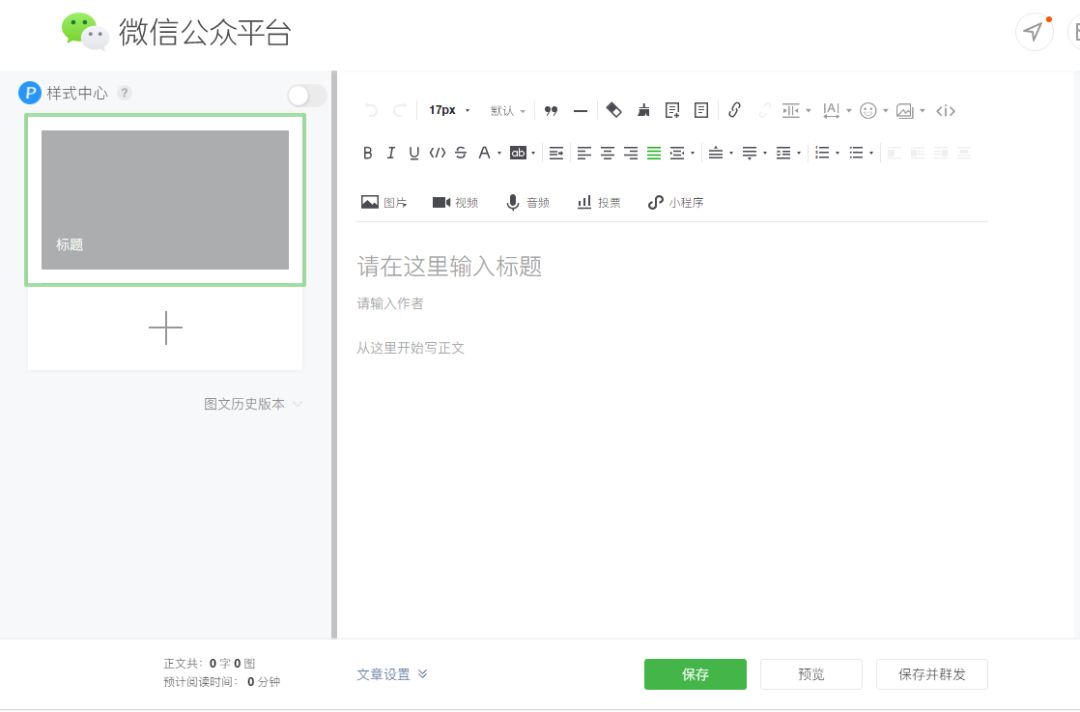Align text to the left
This screenshot has width=1080, height=712.
(584, 153)
